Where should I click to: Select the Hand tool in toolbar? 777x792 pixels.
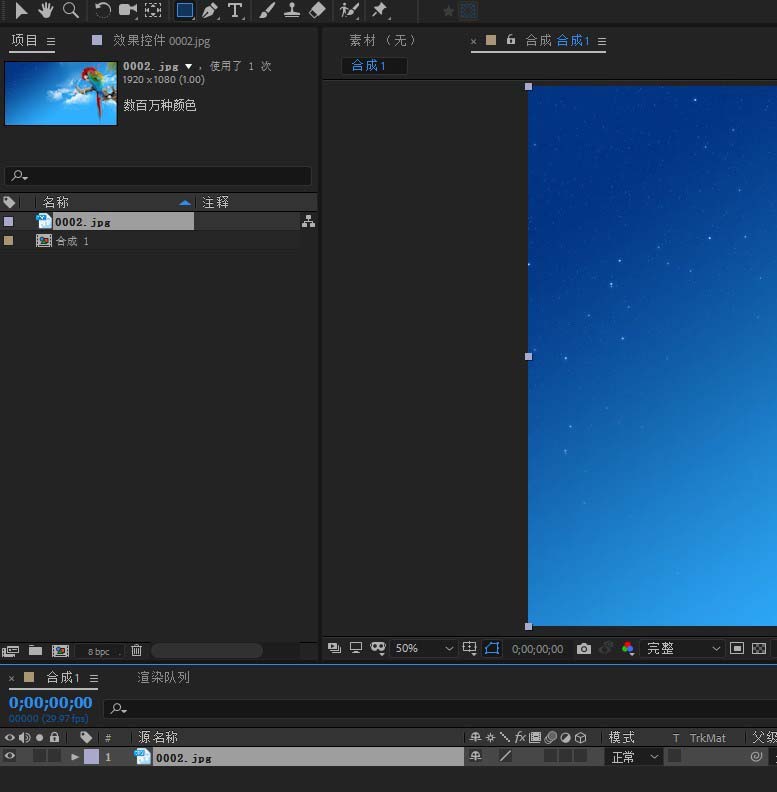[x=46, y=10]
